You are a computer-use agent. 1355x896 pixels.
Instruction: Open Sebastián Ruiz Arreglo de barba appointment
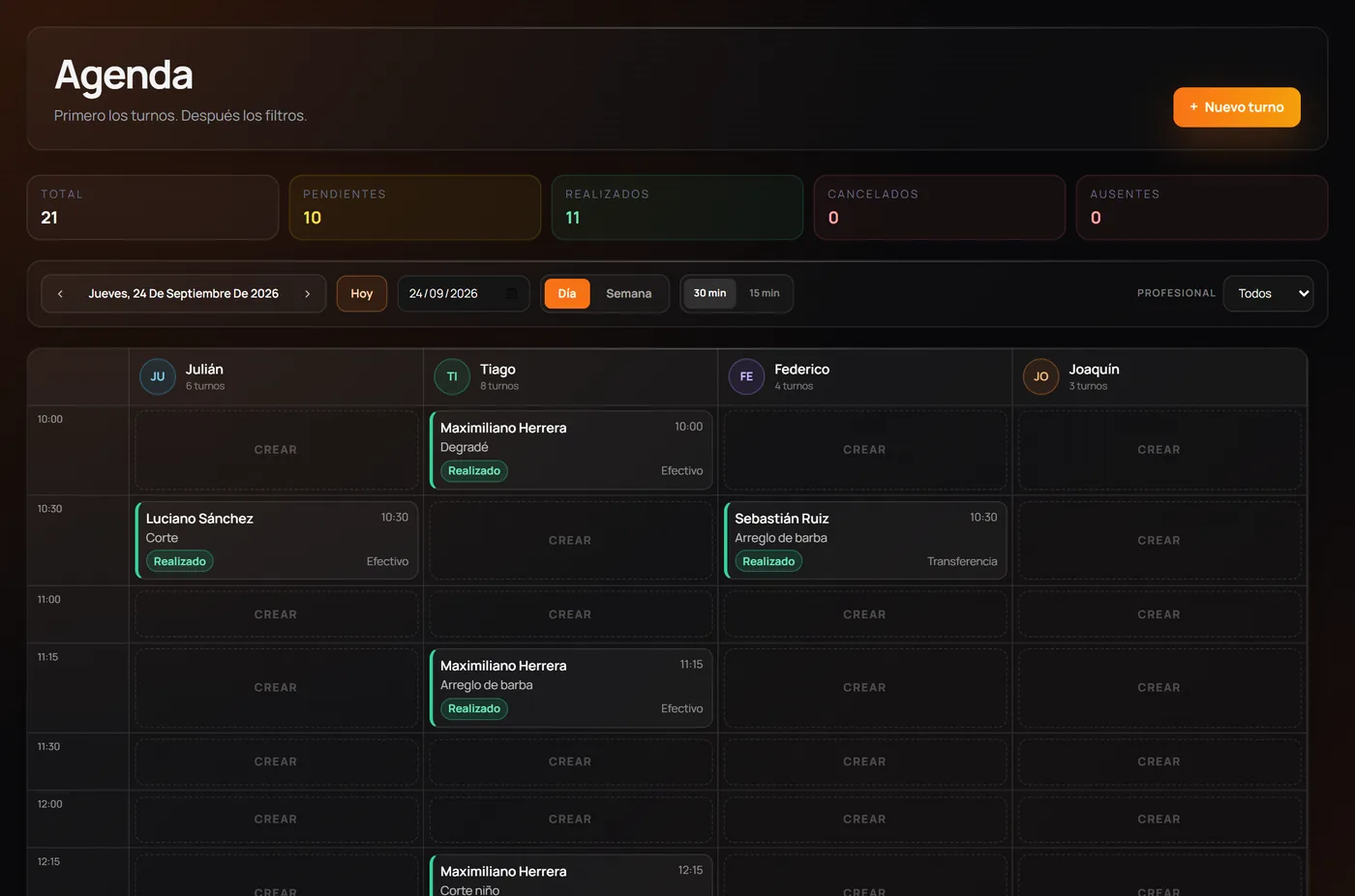[x=865, y=540]
